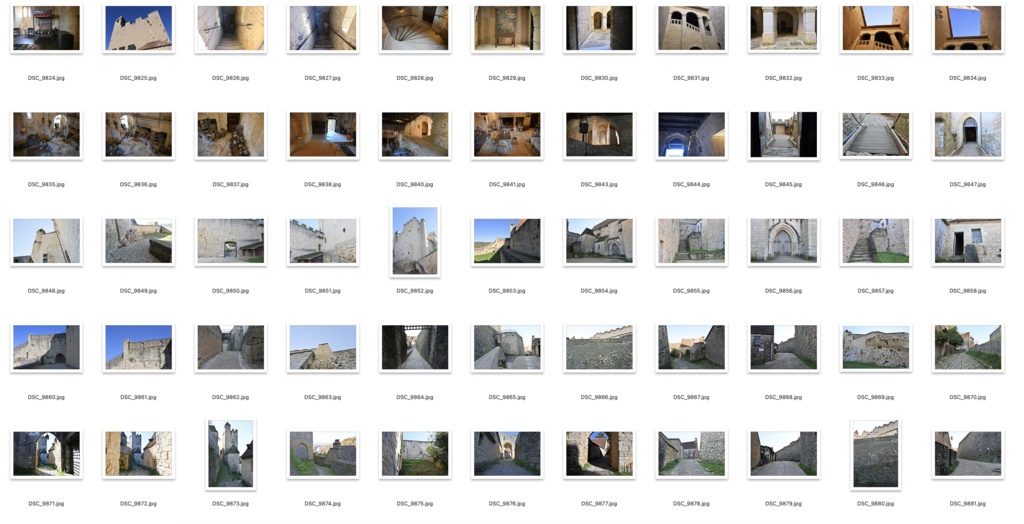This screenshot has height=524, width=1024.
Task: Select the image preview of DSC_9851.jpg
Action: [x=323, y=241]
